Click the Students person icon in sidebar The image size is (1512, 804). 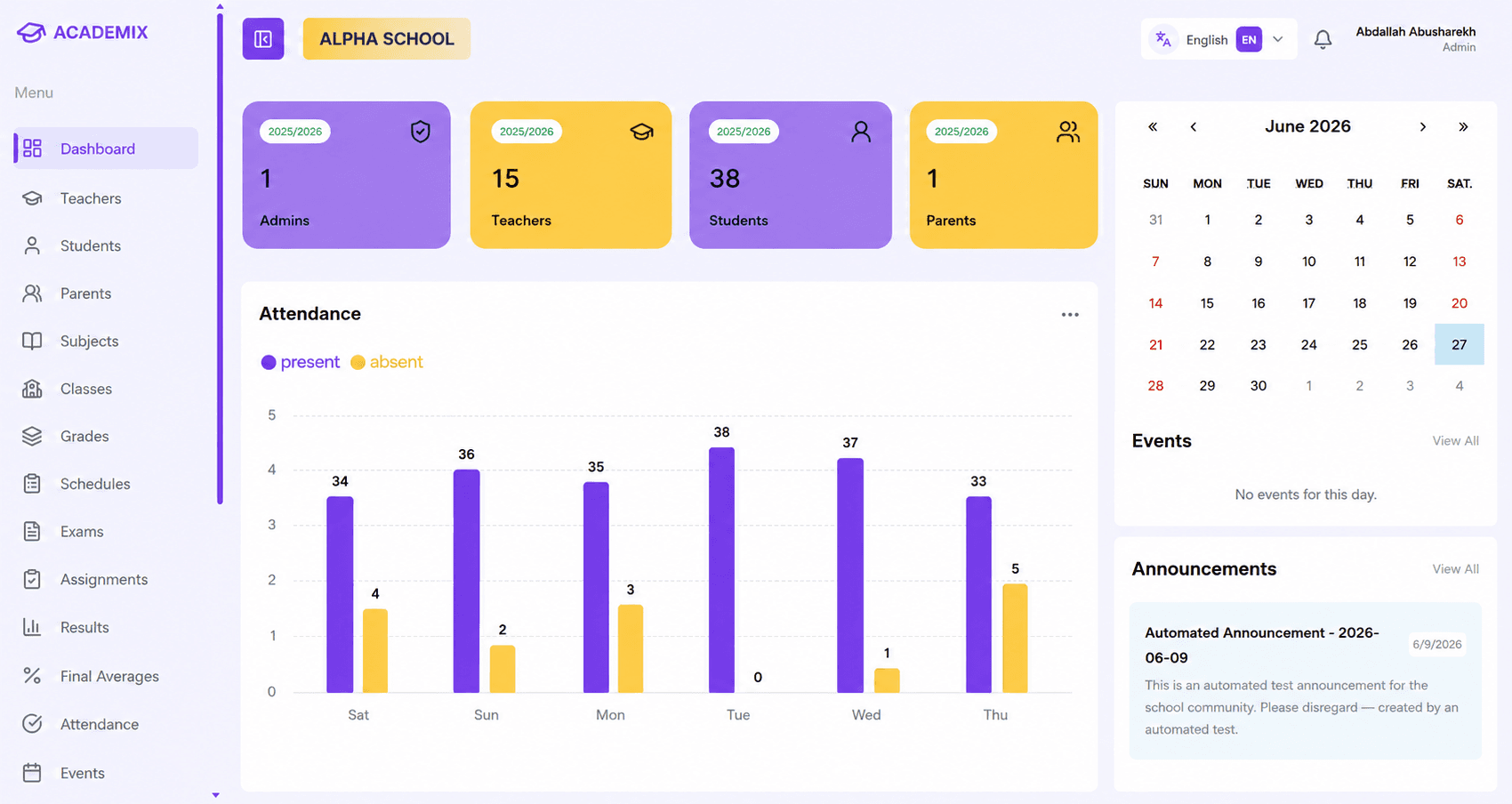point(32,245)
